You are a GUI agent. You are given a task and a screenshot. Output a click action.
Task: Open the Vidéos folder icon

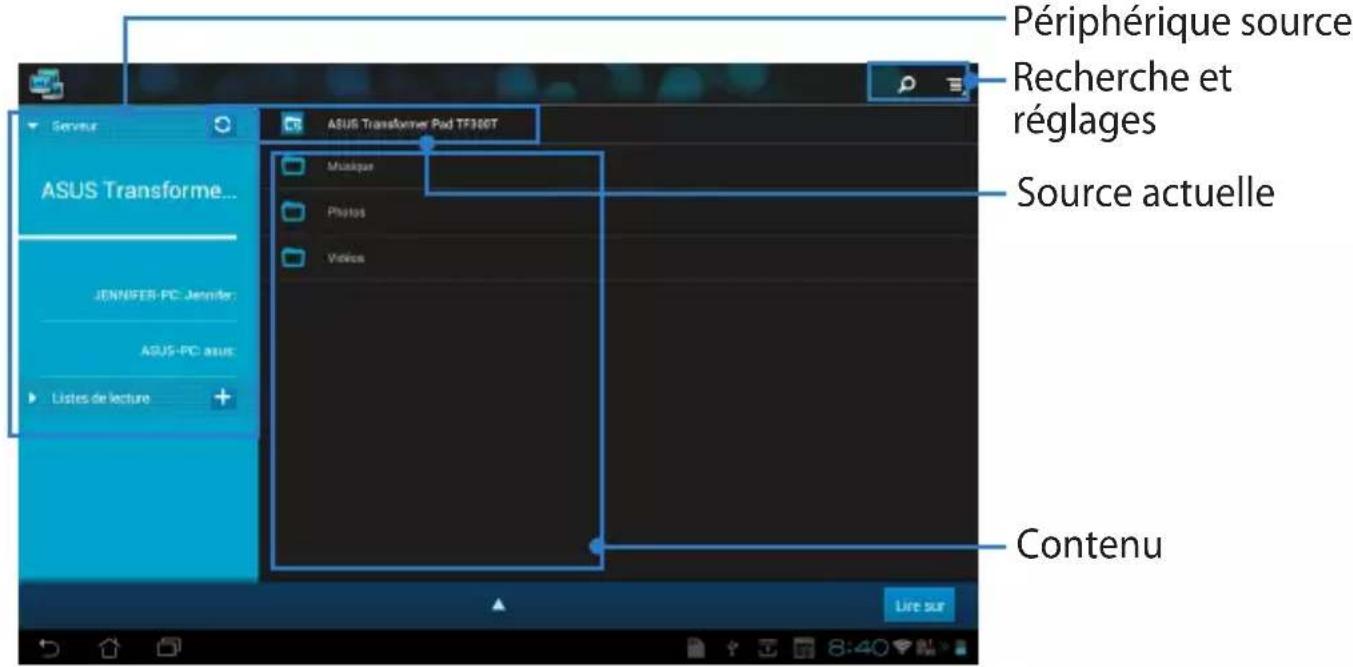[x=293, y=258]
